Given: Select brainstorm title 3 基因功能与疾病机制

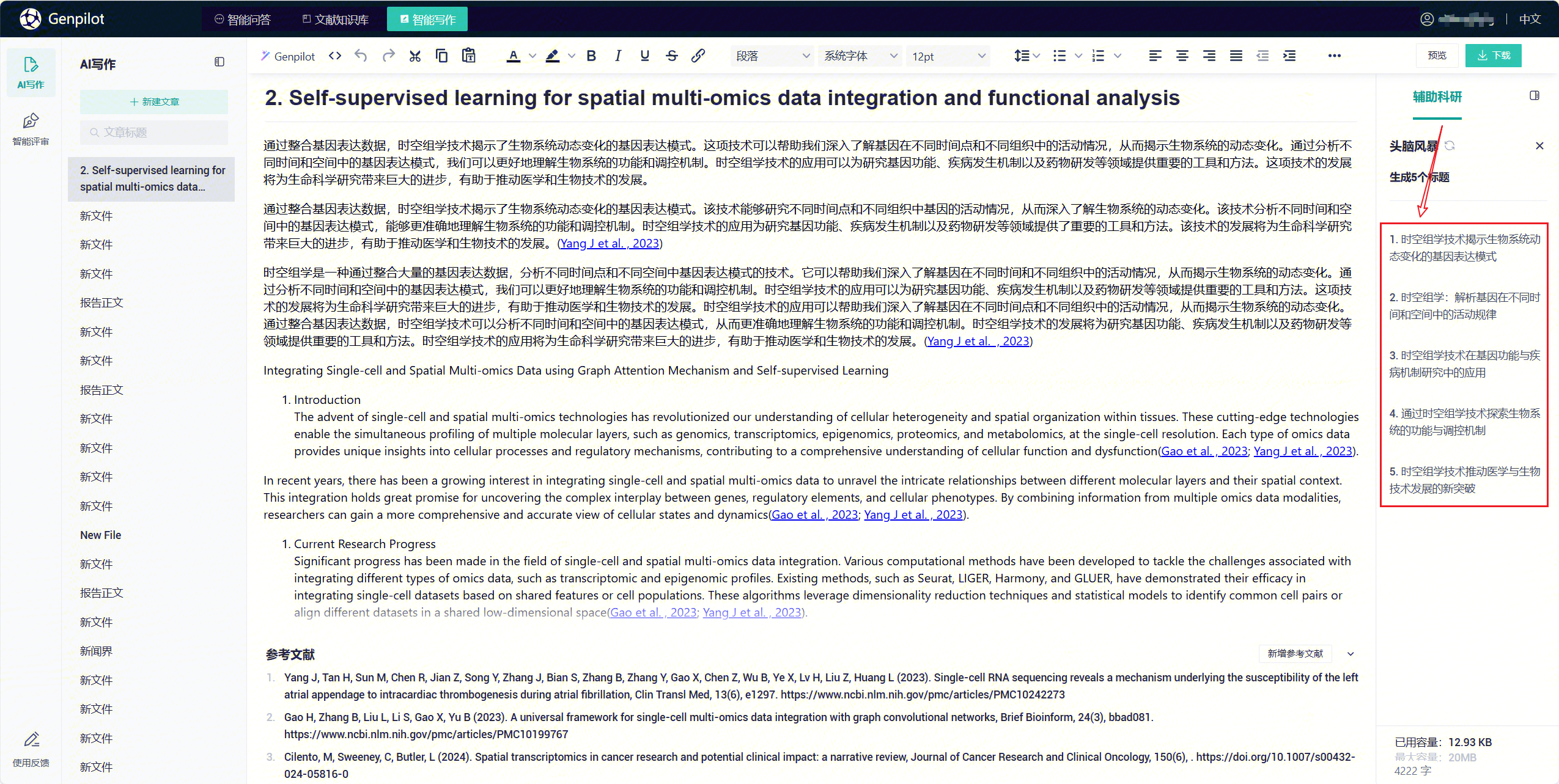Looking at the screenshot, I should point(1464,364).
